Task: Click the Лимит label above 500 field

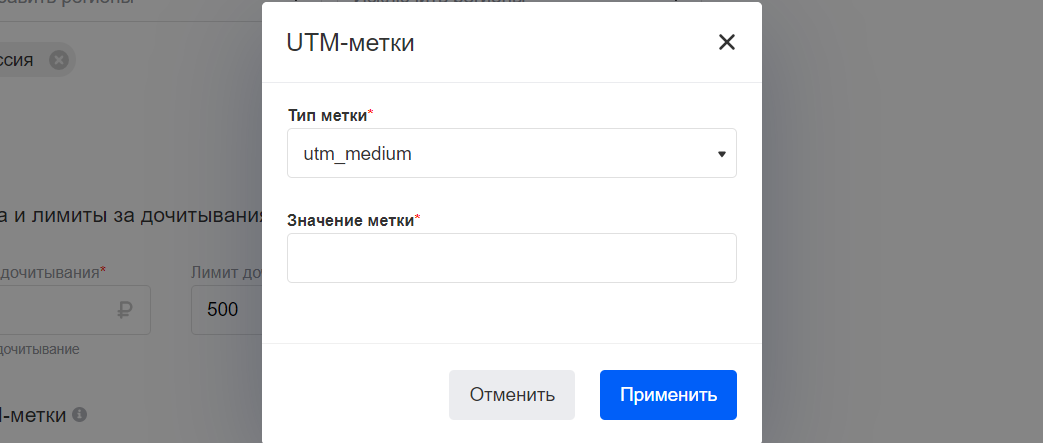Action: pos(226,272)
